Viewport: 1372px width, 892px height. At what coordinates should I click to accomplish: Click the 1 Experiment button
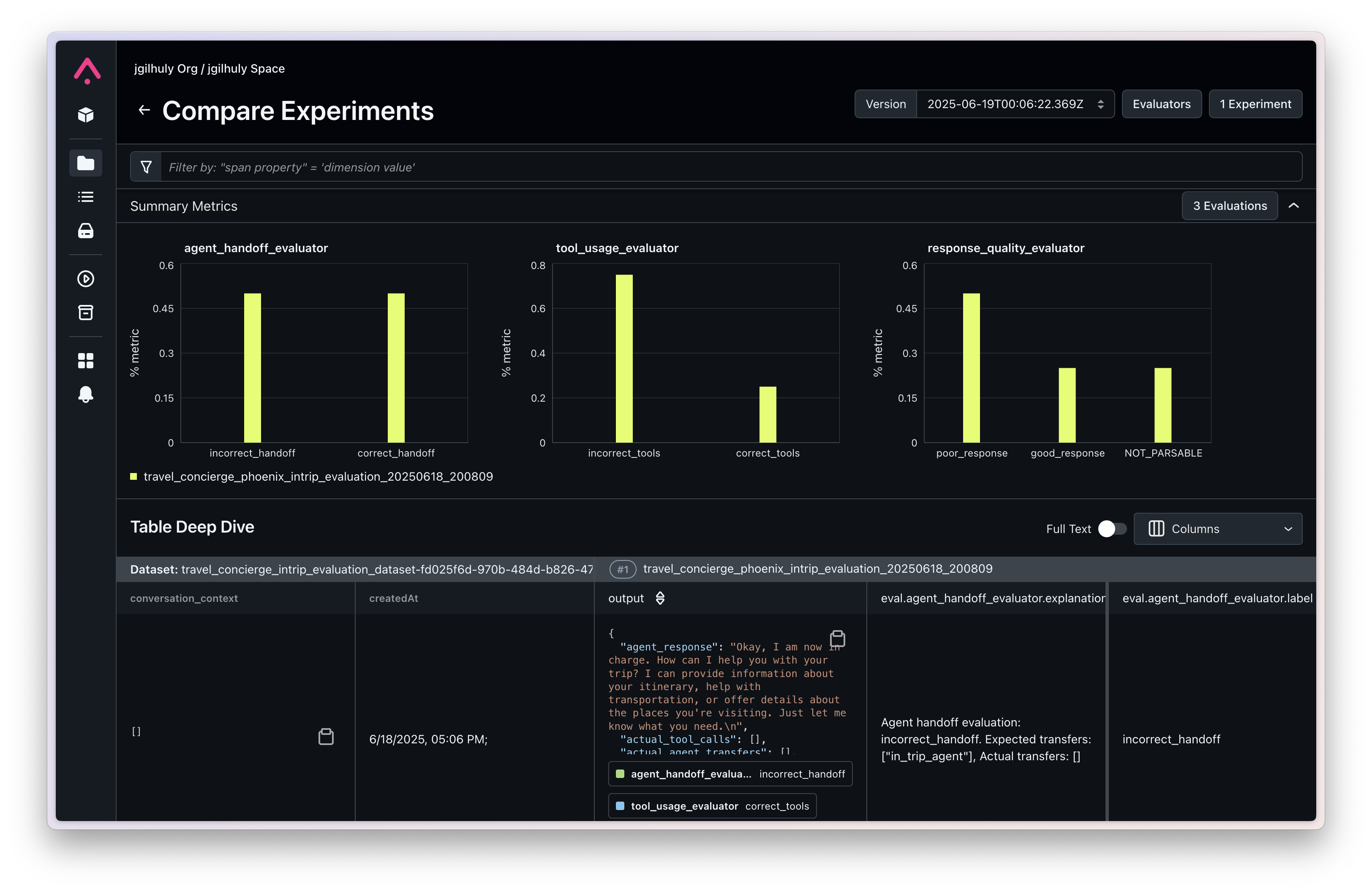pyautogui.click(x=1255, y=104)
